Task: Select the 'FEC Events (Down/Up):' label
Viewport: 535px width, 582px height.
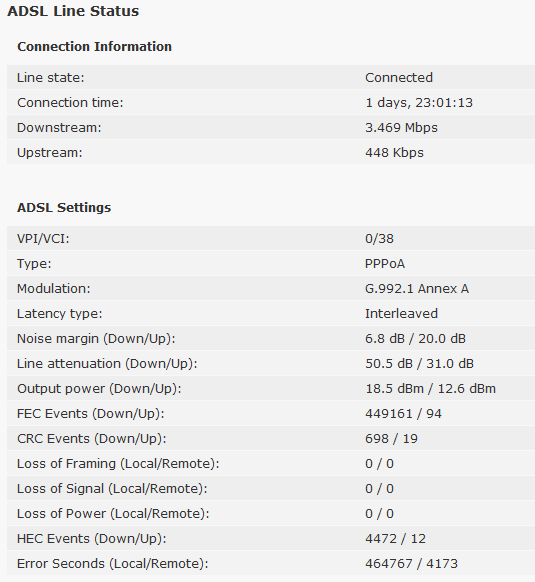Action: coord(91,414)
